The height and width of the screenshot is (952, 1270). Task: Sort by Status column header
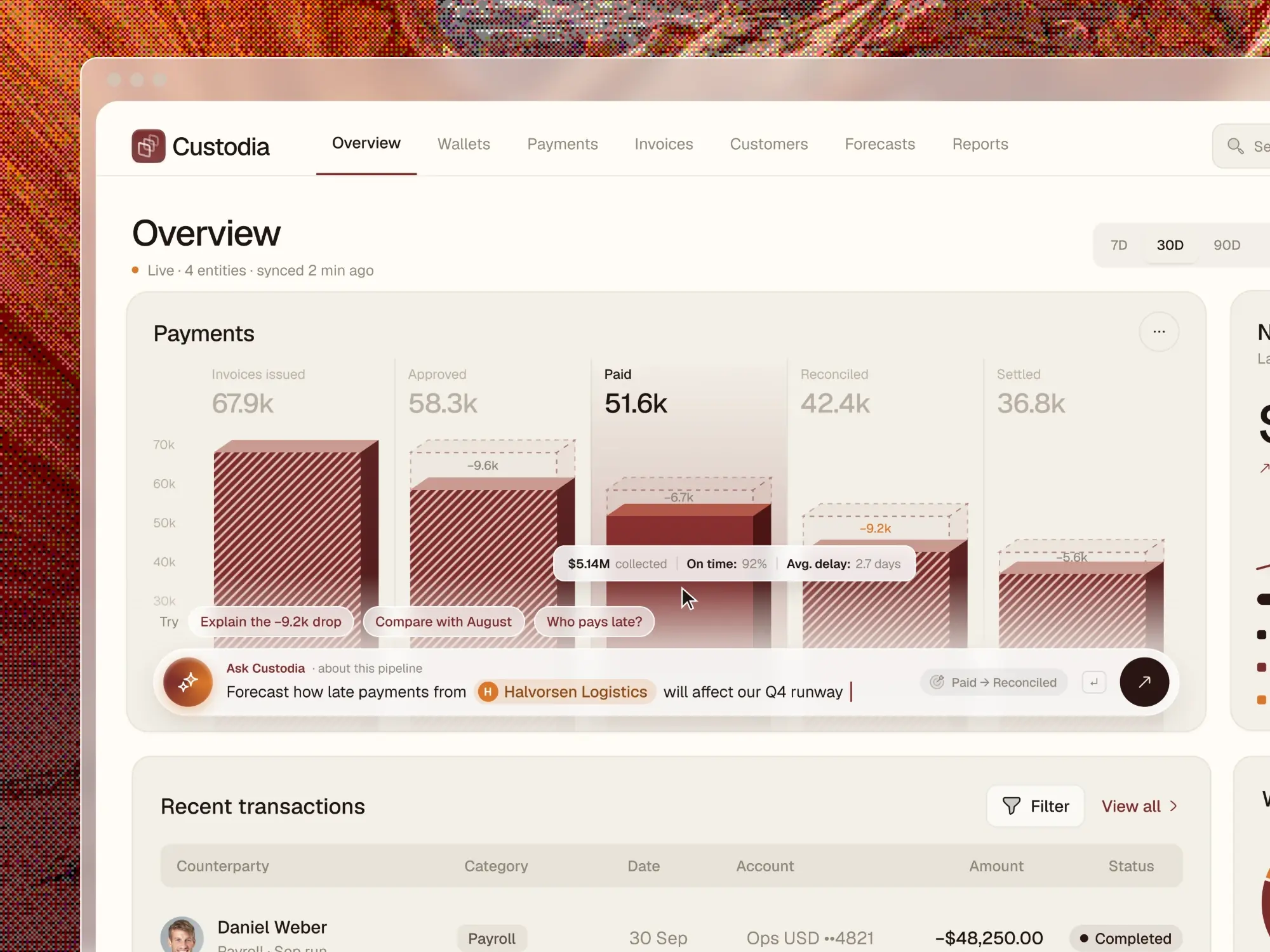click(1131, 866)
